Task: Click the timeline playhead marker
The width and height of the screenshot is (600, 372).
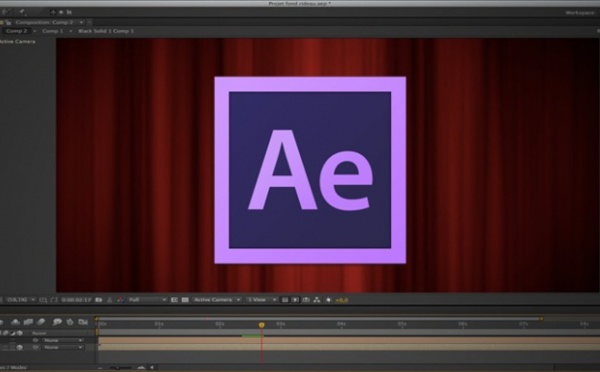Action: (261, 325)
